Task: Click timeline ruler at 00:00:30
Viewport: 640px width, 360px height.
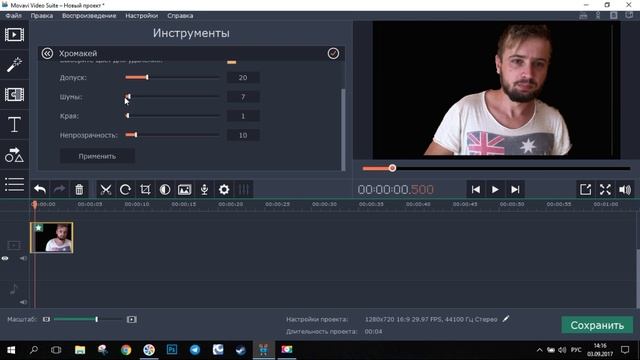Action: click(x=324, y=204)
